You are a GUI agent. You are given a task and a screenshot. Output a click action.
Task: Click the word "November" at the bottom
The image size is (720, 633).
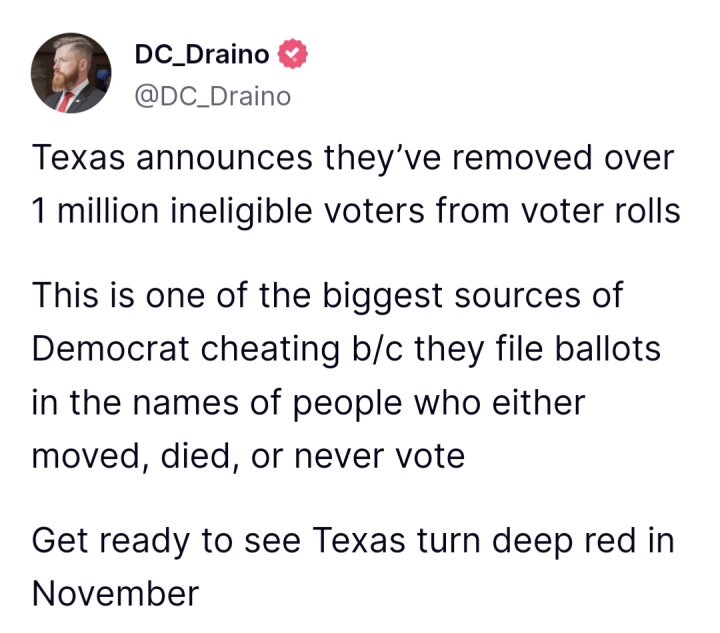pyautogui.click(x=115, y=594)
